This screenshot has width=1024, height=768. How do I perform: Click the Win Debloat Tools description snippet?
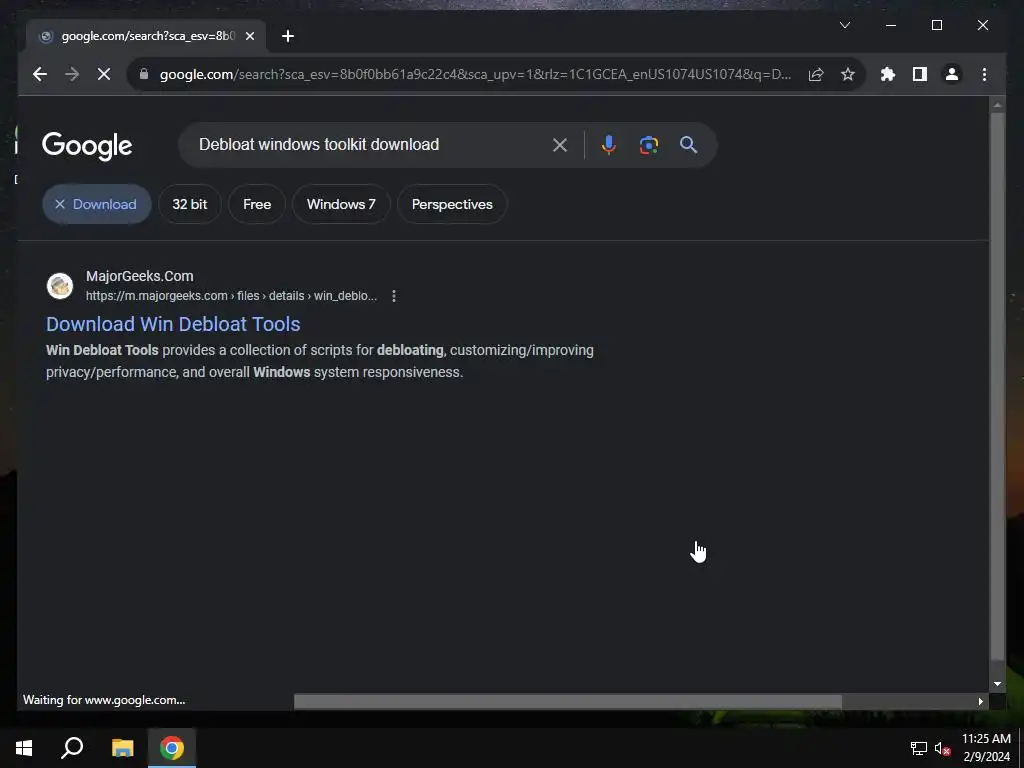319,361
